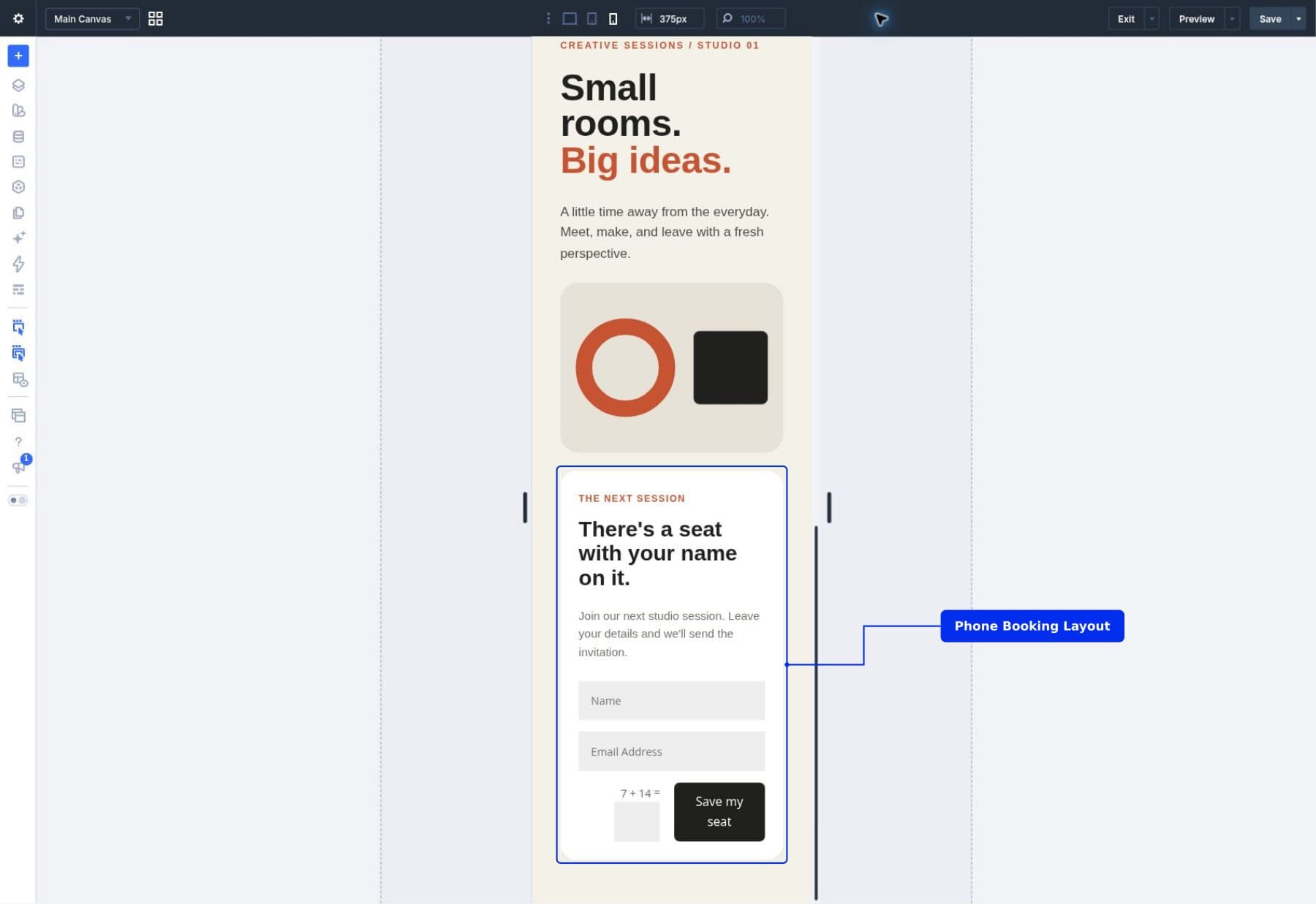Grab the left canvas width handle

coord(525,507)
